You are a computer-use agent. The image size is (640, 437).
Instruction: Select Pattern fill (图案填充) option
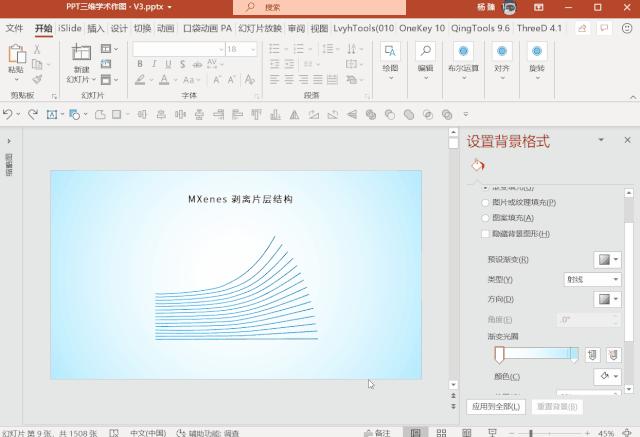point(487,218)
